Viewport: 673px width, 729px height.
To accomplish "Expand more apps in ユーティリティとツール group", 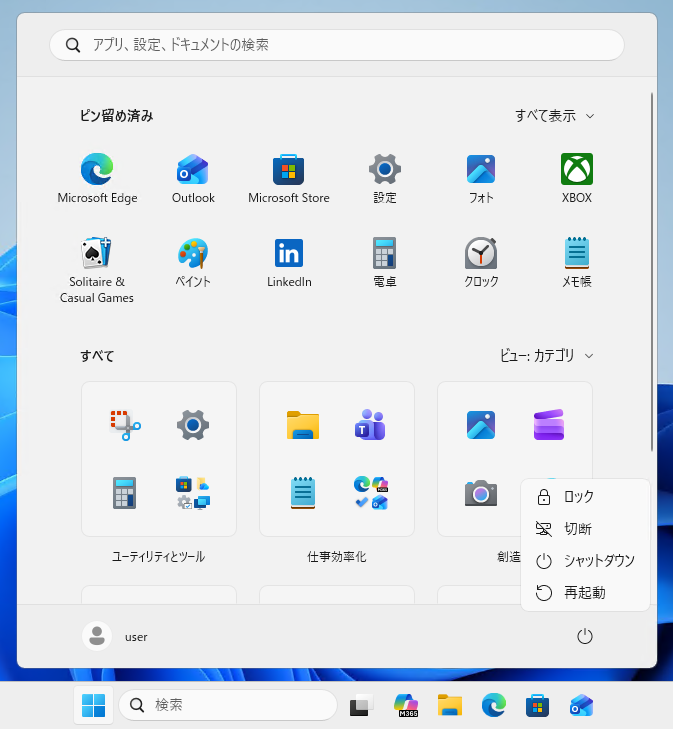I will pos(193,493).
